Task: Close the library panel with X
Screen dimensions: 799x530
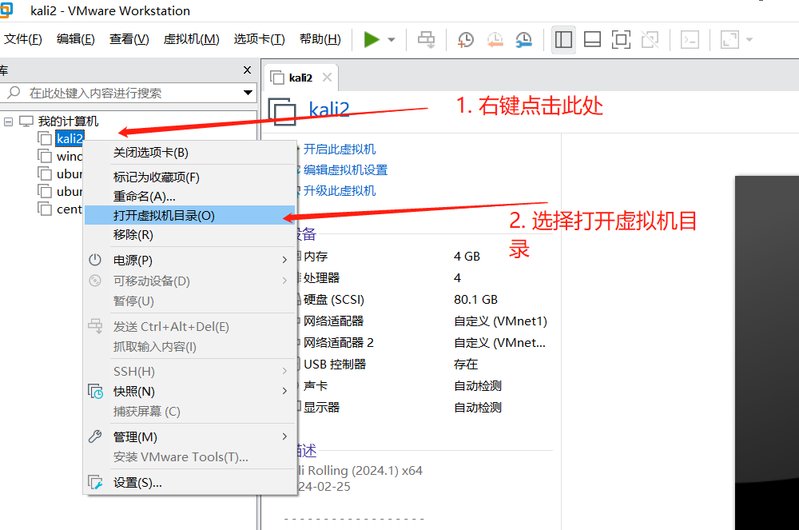Action: coord(247,70)
